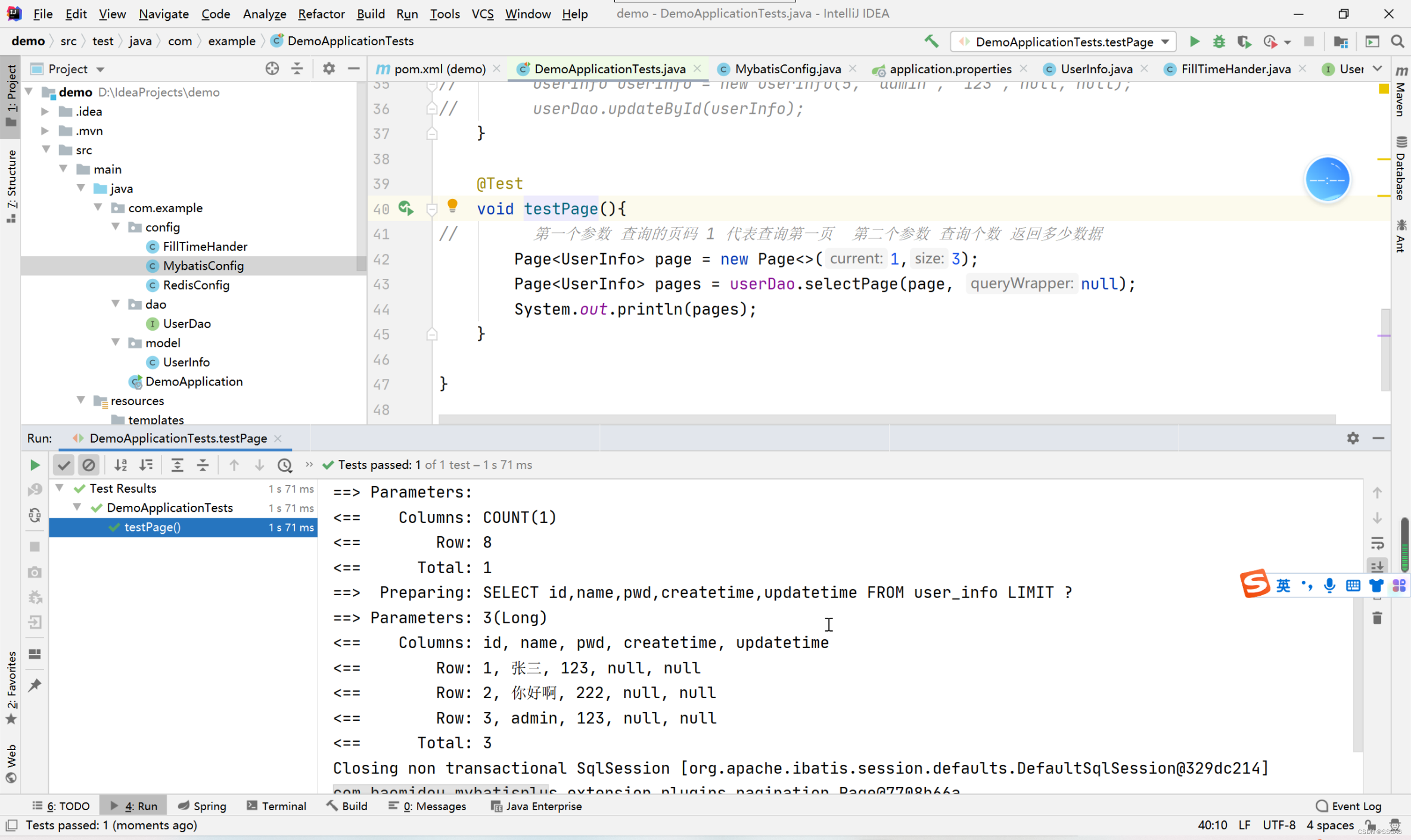Switch to application.properties editor tab
The height and width of the screenshot is (840, 1411).
click(x=949, y=69)
